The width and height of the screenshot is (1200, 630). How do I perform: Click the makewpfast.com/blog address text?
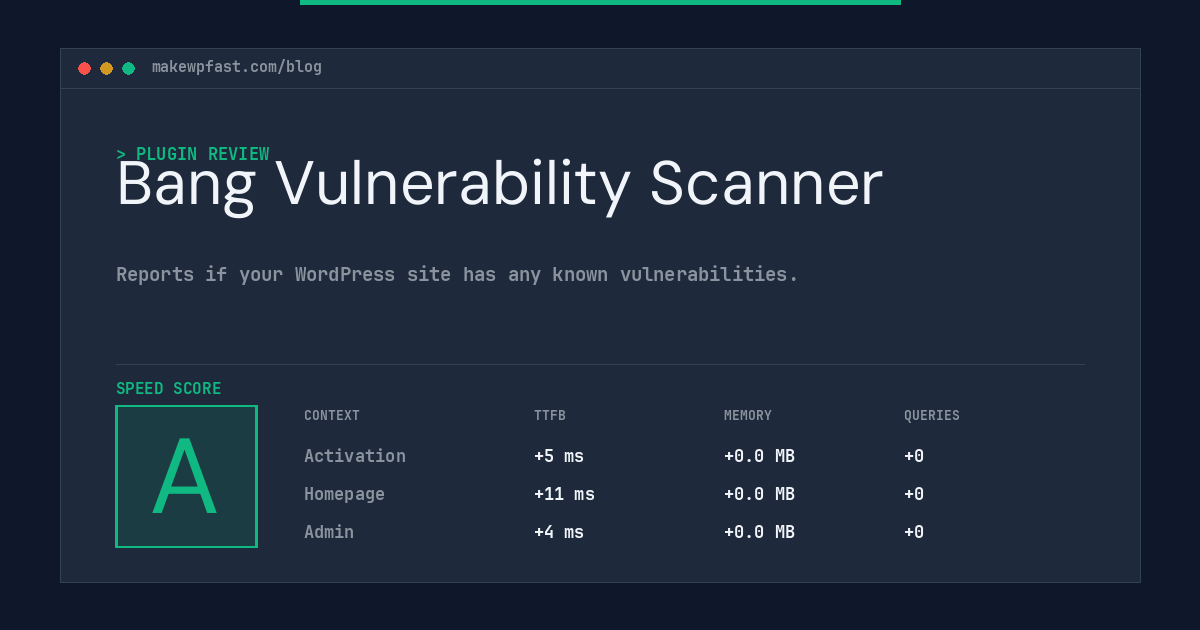[x=237, y=67]
